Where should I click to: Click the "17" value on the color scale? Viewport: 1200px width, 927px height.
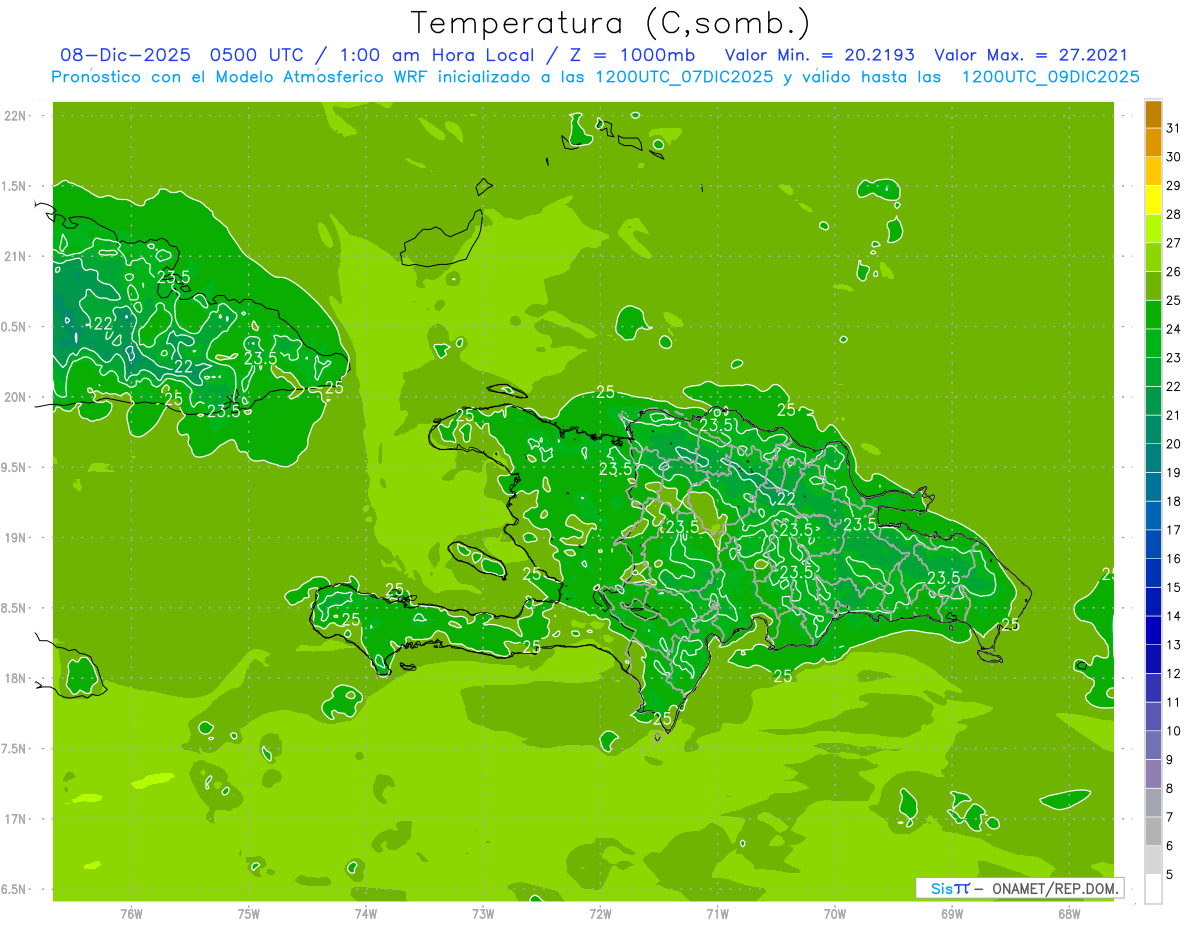click(x=1173, y=530)
